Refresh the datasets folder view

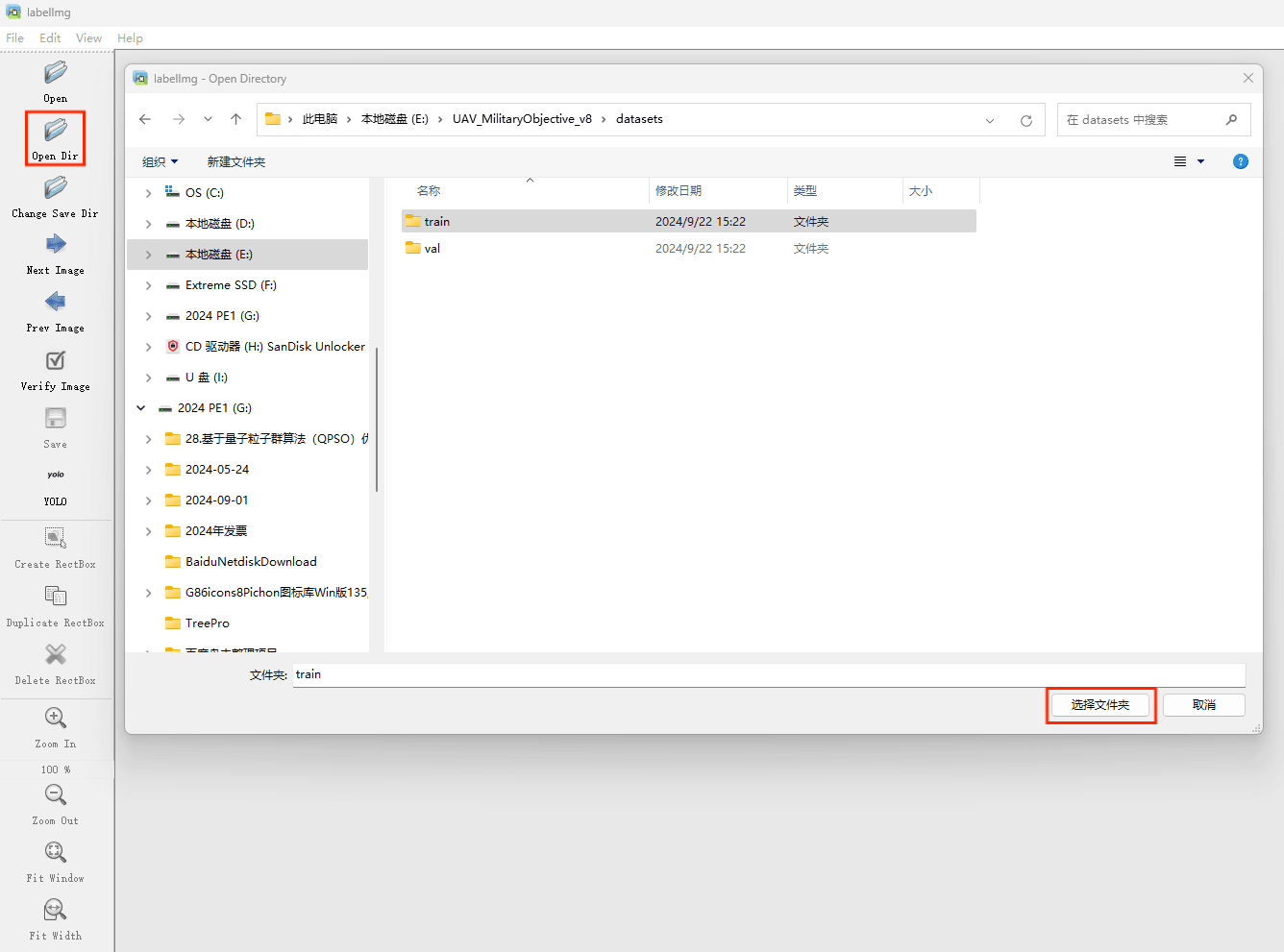coord(1025,120)
